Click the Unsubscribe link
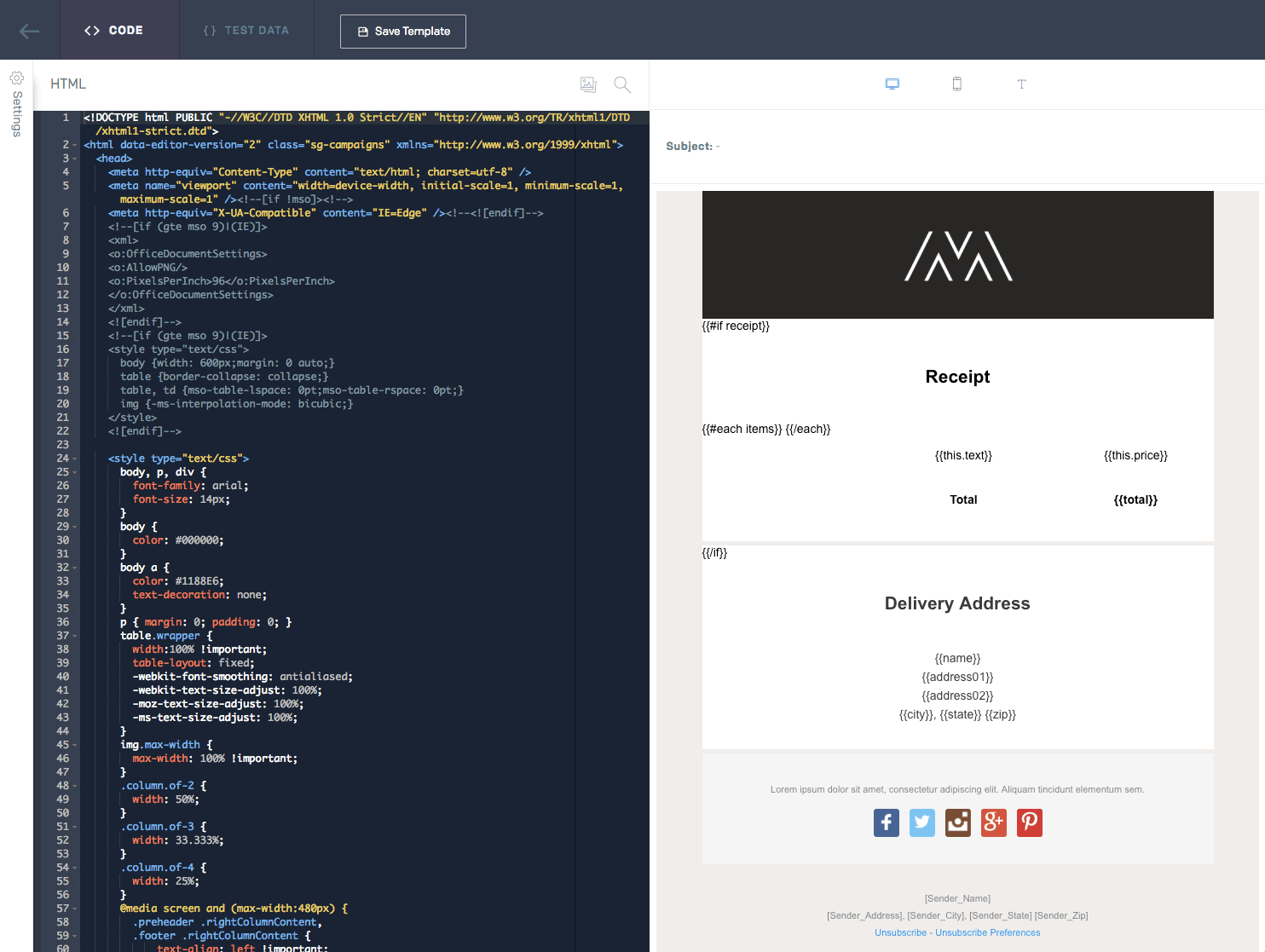The height and width of the screenshot is (952, 1265). [x=900, y=932]
